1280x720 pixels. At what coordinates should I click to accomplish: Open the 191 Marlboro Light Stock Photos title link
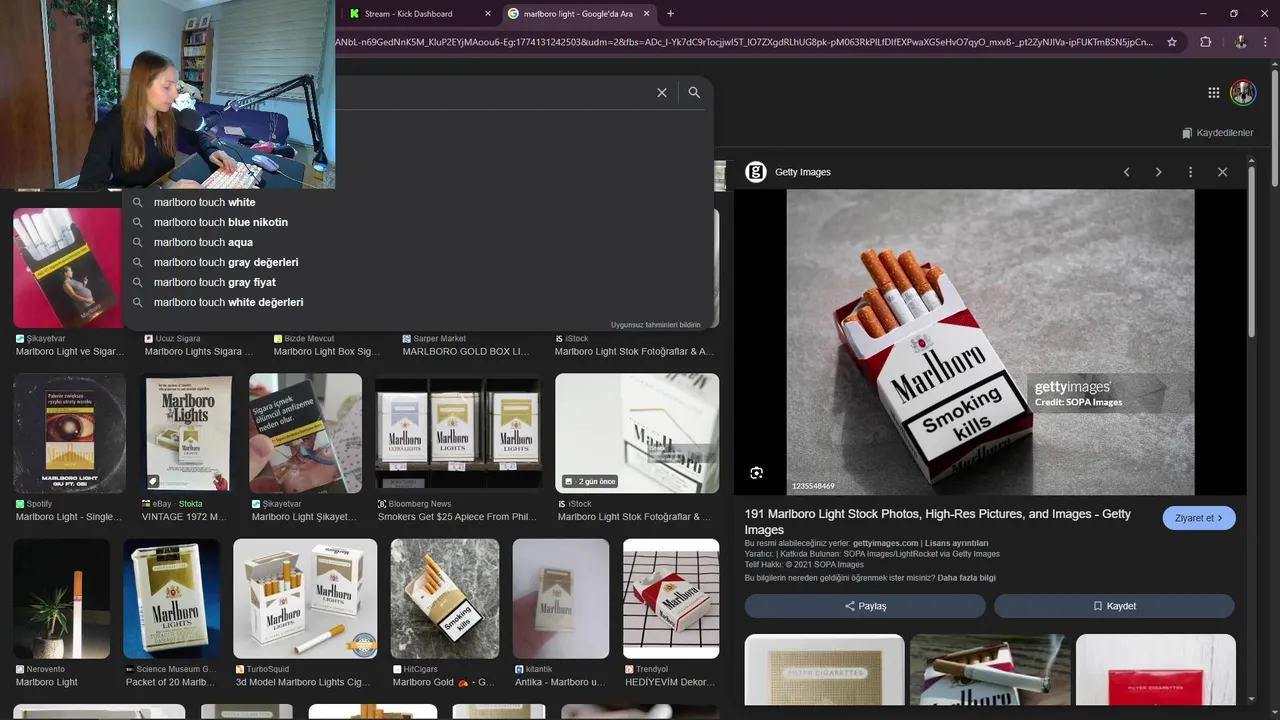[x=937, y=521]
